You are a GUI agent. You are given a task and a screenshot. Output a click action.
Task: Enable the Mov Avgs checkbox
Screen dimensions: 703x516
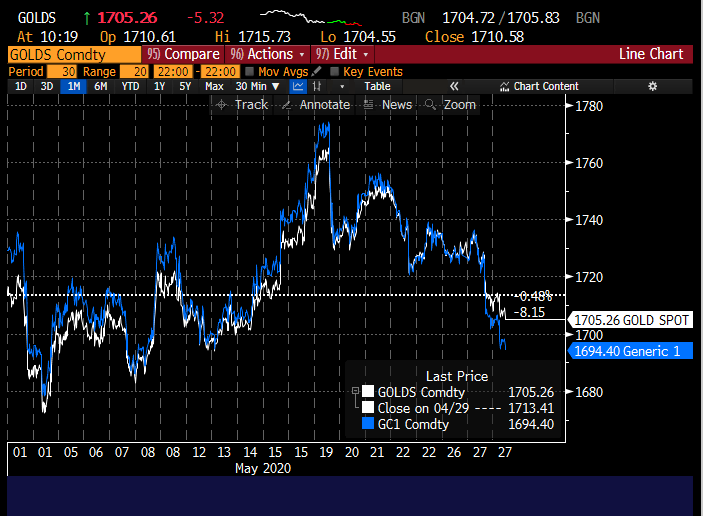250,71
